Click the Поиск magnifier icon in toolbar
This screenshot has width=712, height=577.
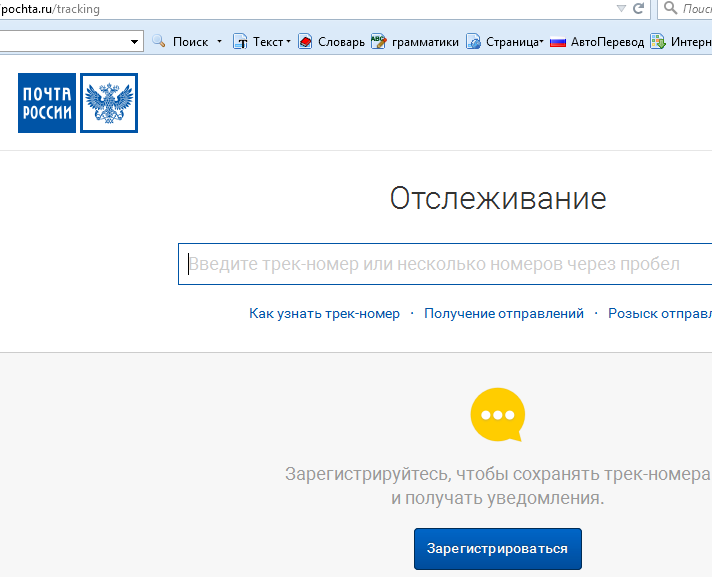[158, 42]
